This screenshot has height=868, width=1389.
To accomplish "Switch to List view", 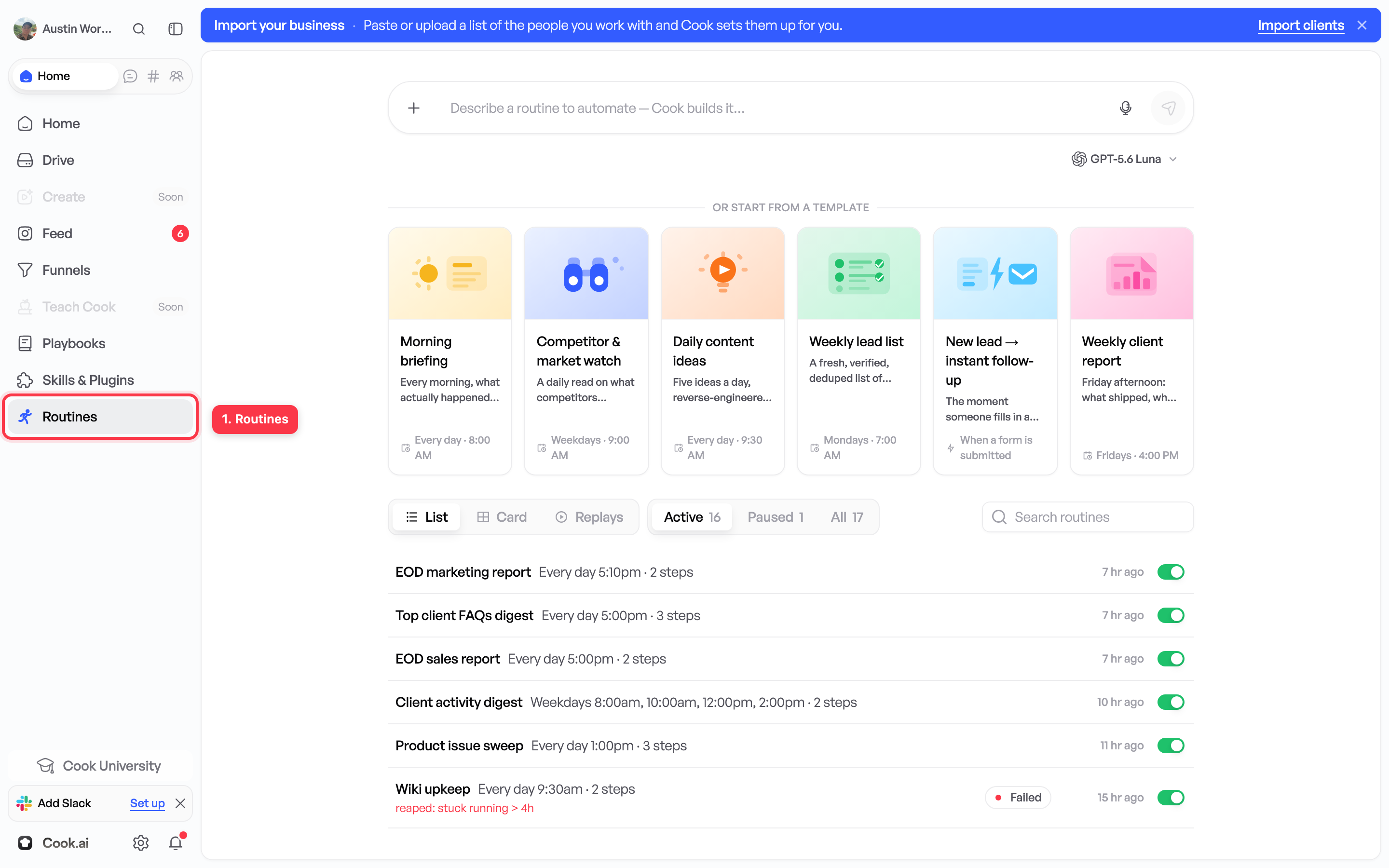I will [426, 516].
